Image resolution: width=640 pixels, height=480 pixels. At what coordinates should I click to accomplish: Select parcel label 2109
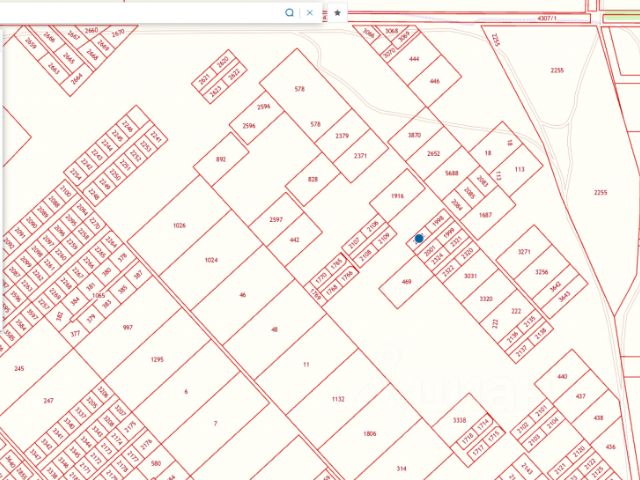click(x=384, y=239)
